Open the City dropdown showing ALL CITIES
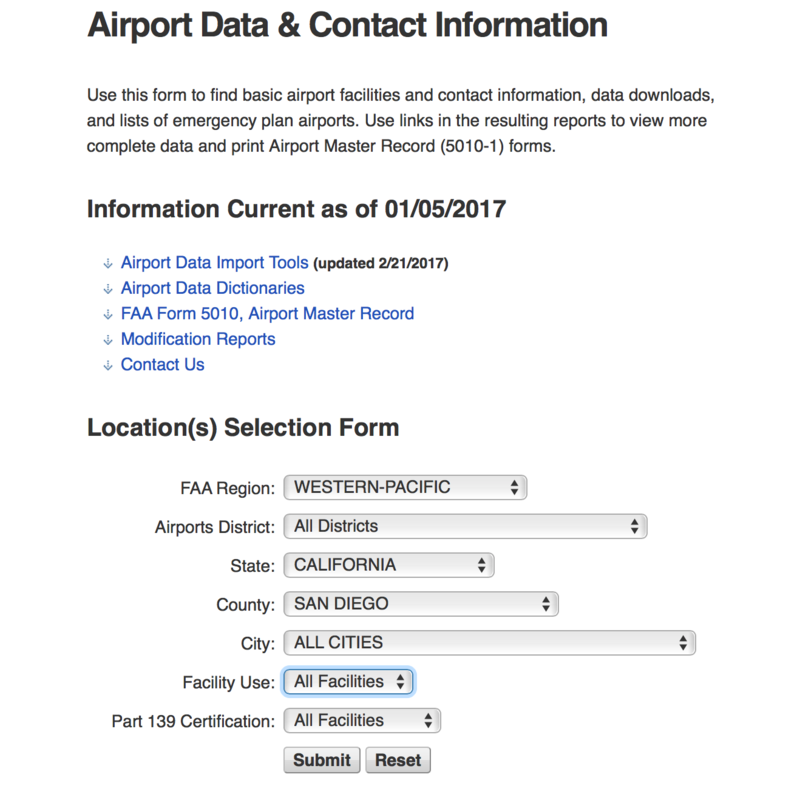 pos(489,643)
